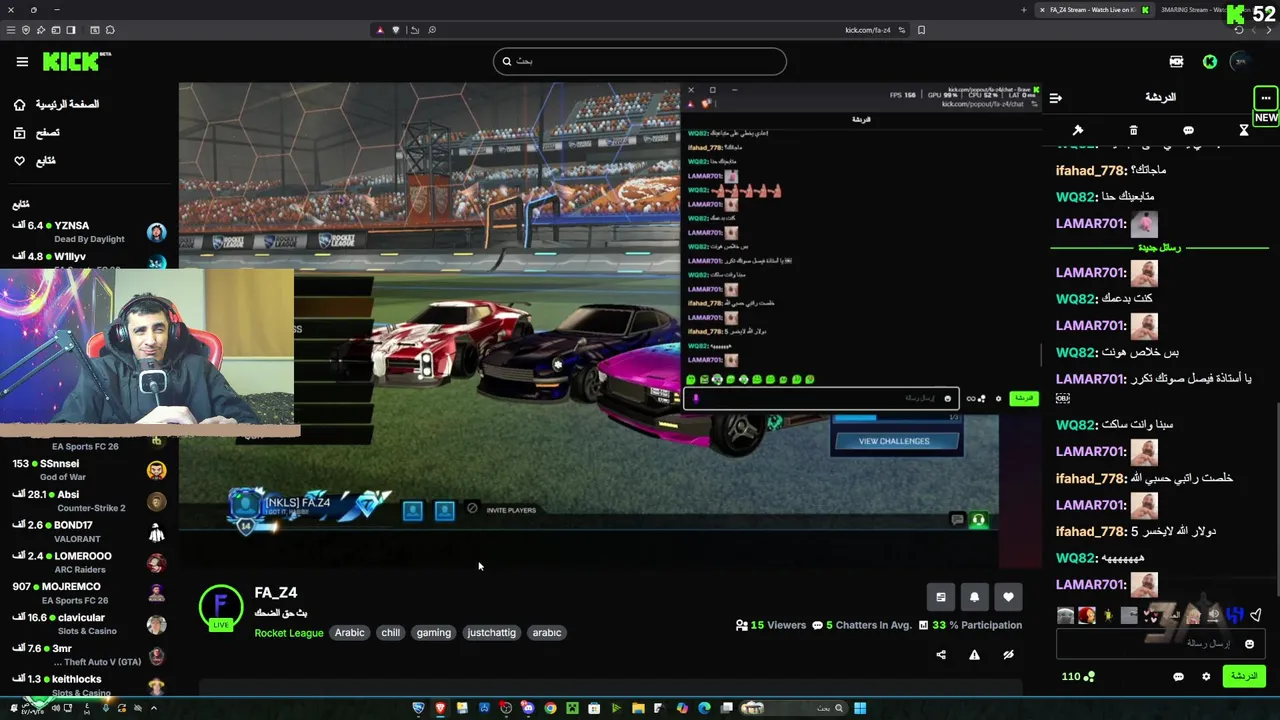Open chat settings gear icon

click(x=1206, y=677)
